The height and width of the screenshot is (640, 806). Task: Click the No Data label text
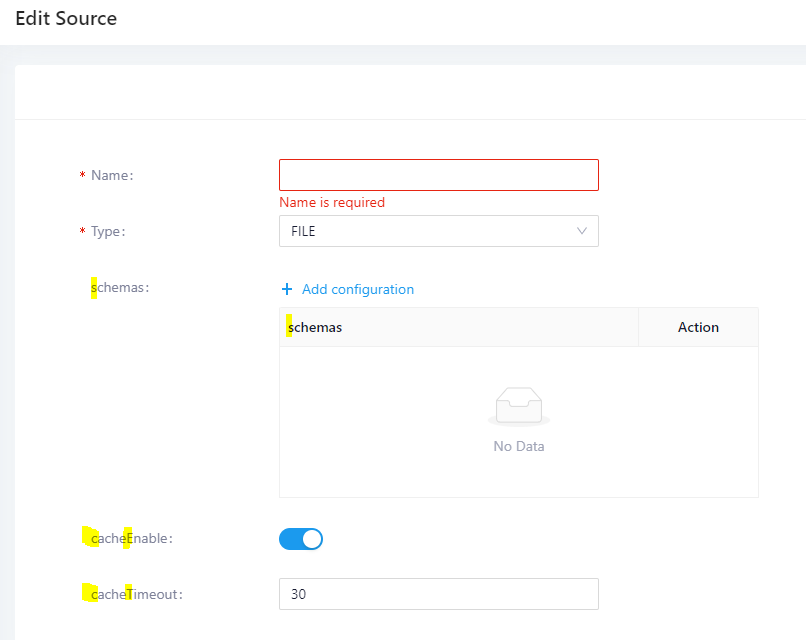[518, 446]
